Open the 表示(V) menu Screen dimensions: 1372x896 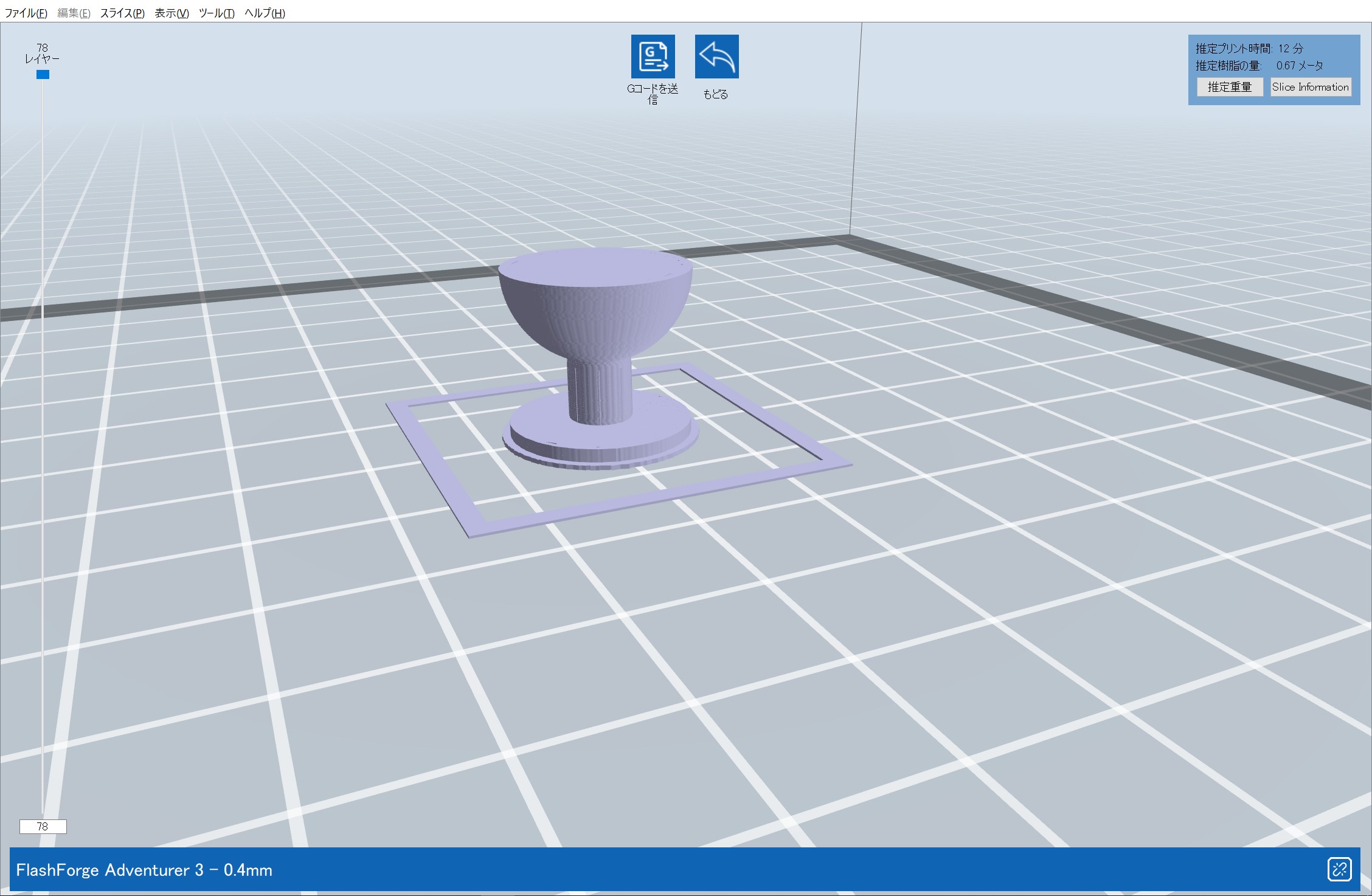pyautogui.click(x=171, y=13)
